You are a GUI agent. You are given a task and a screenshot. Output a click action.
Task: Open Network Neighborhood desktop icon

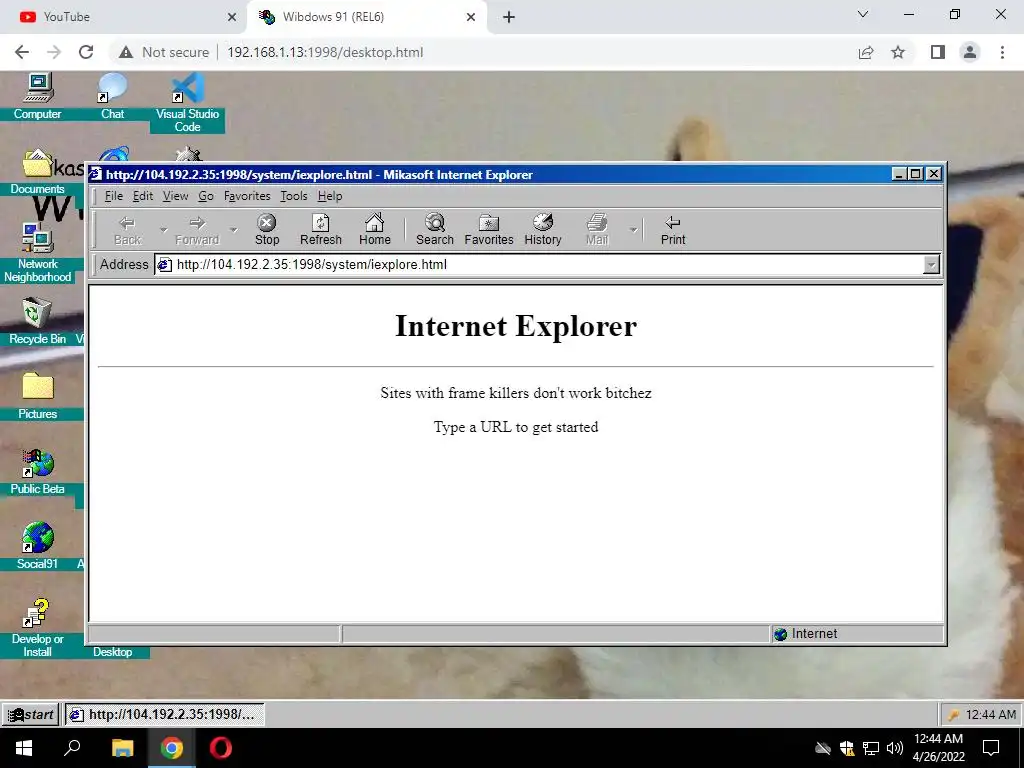[37, 253]
